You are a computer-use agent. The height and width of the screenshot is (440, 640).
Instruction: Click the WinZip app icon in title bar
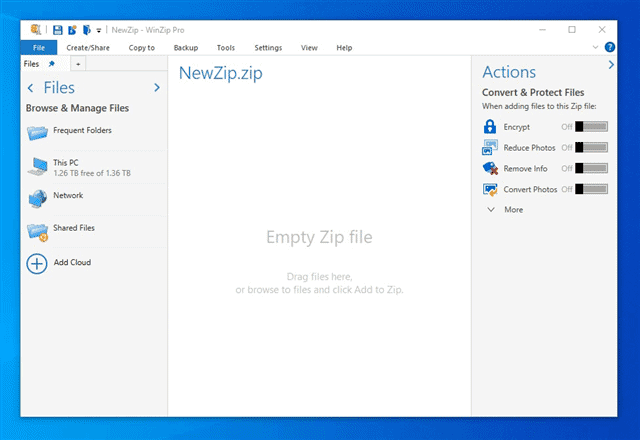[36, 29]
